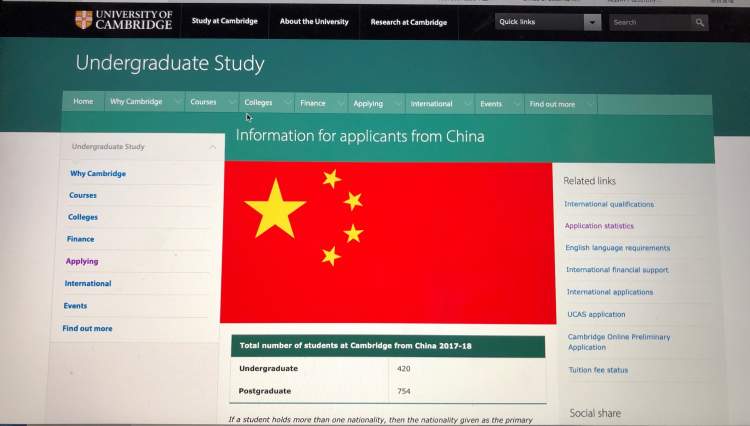Open Colleges in the left sidebar
This screenshot has width=750, height=426.
[x=83, y=217]
